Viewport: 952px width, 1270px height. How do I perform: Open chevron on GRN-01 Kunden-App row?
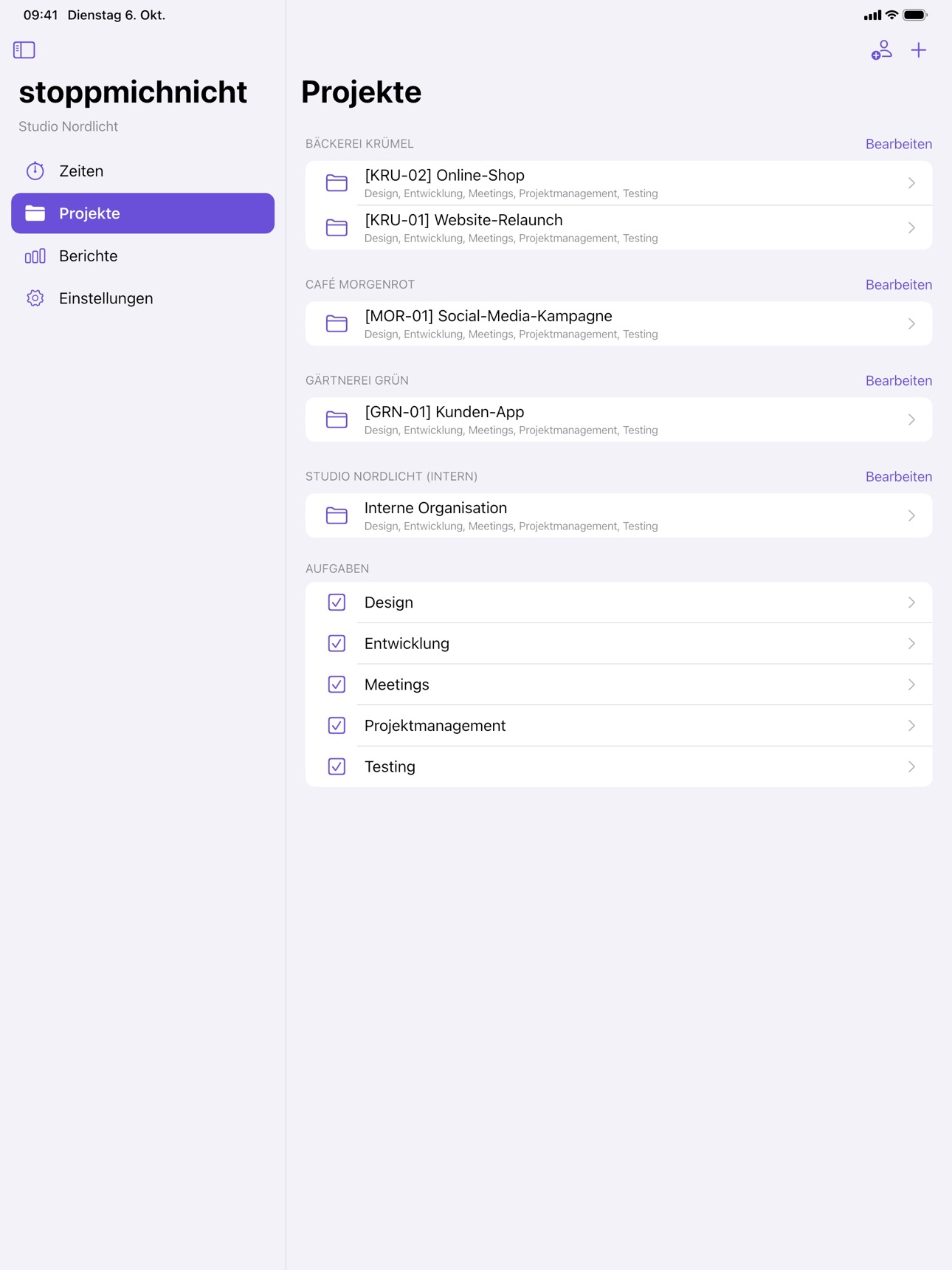(911, 419)
